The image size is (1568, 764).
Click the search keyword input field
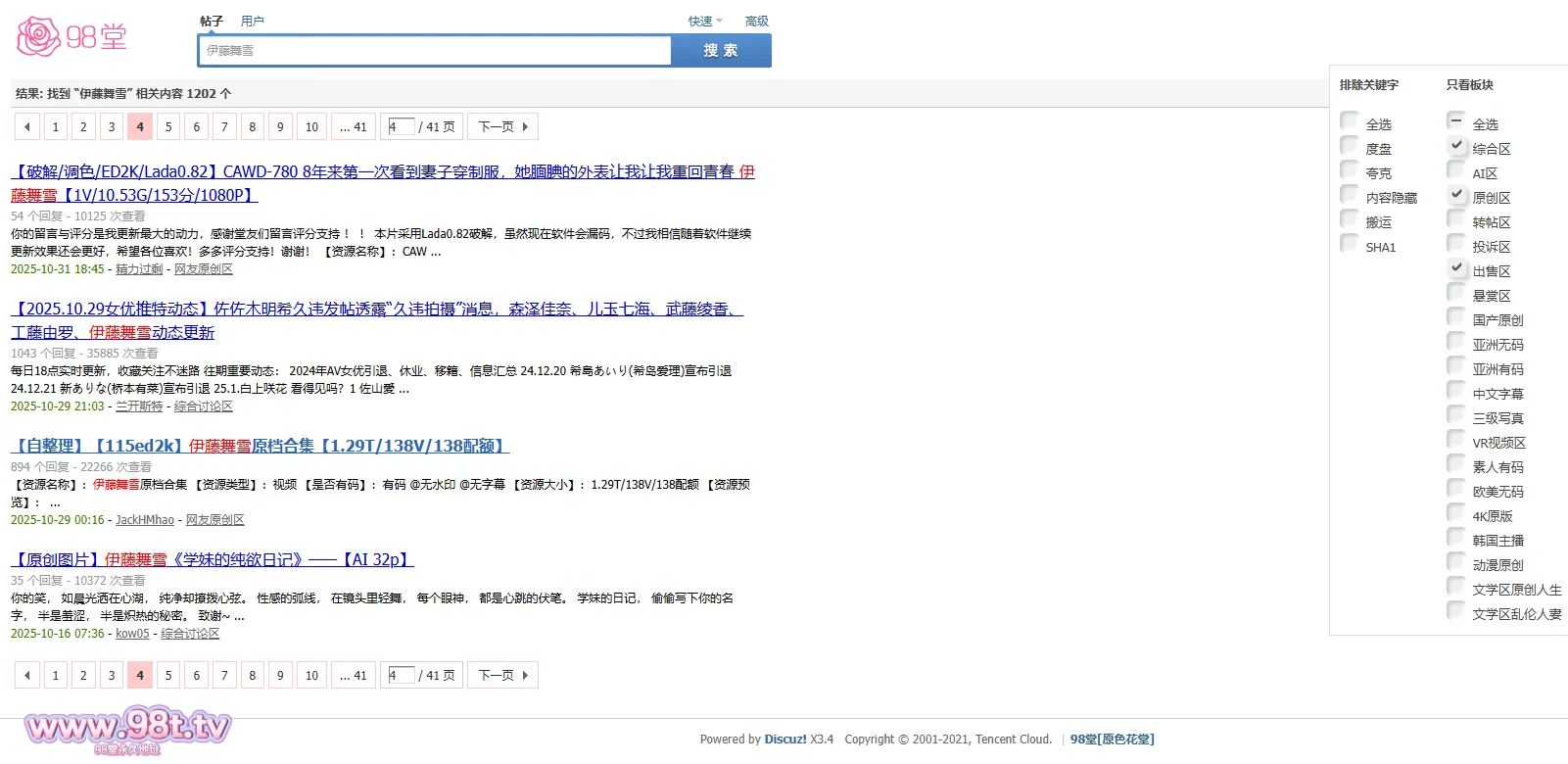click(435, 51)
